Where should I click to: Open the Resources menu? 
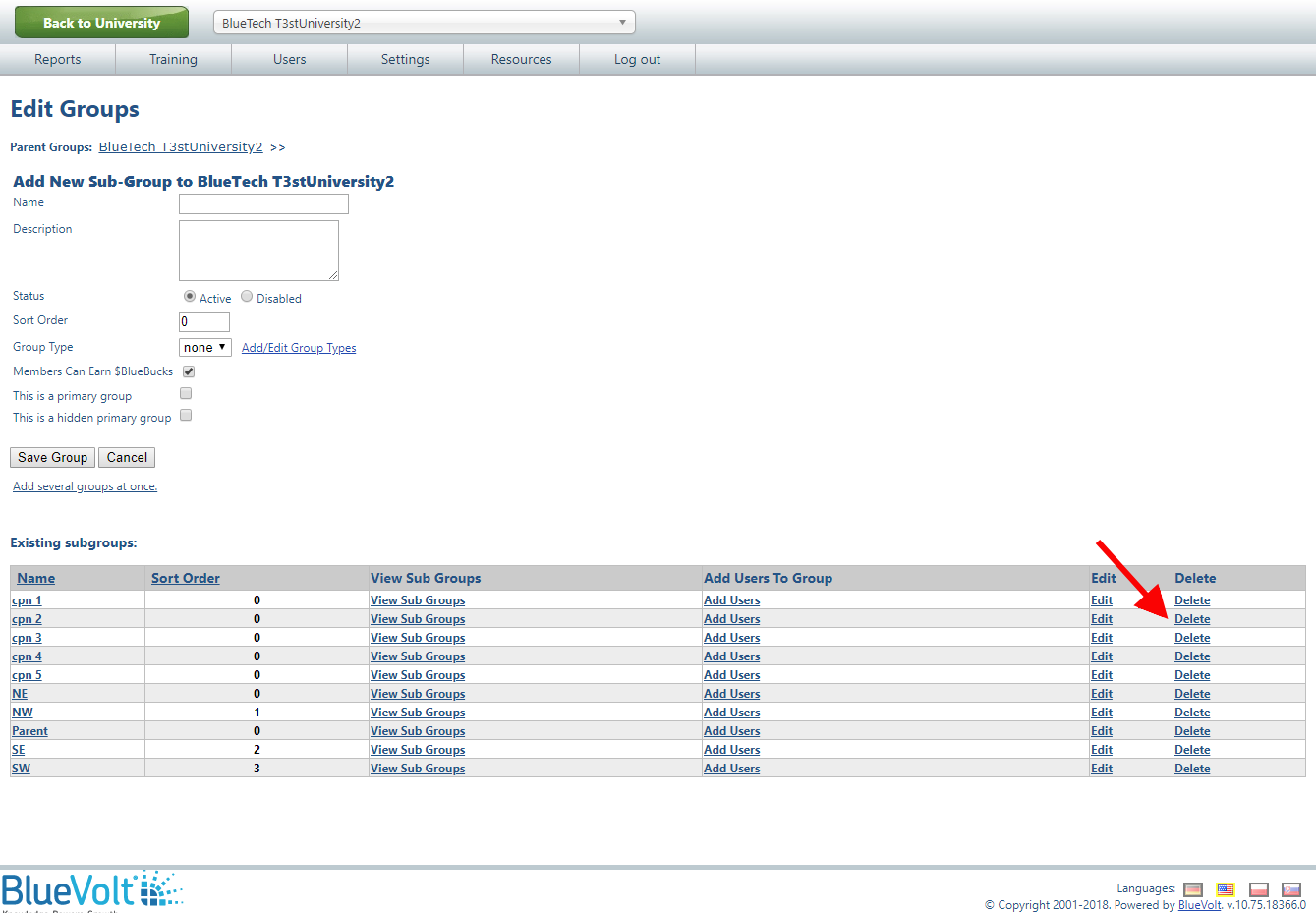point(521,59)
